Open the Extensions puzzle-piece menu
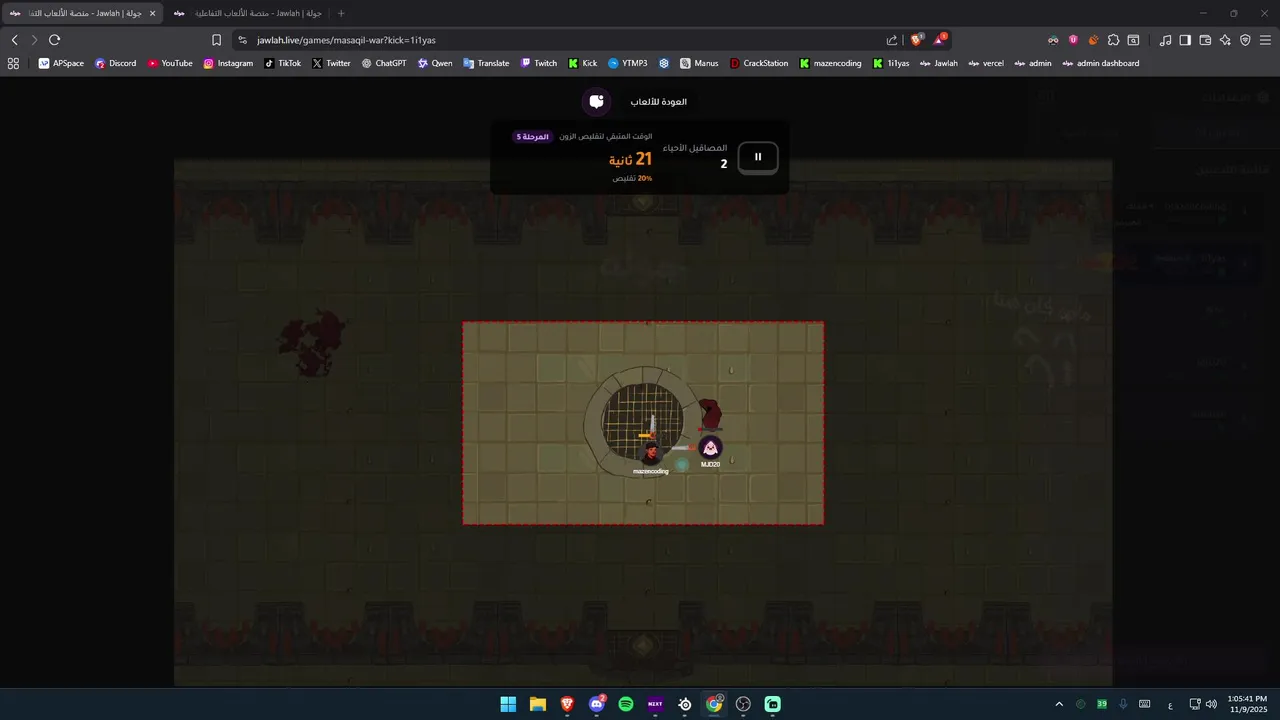 tap(1113, 40)
